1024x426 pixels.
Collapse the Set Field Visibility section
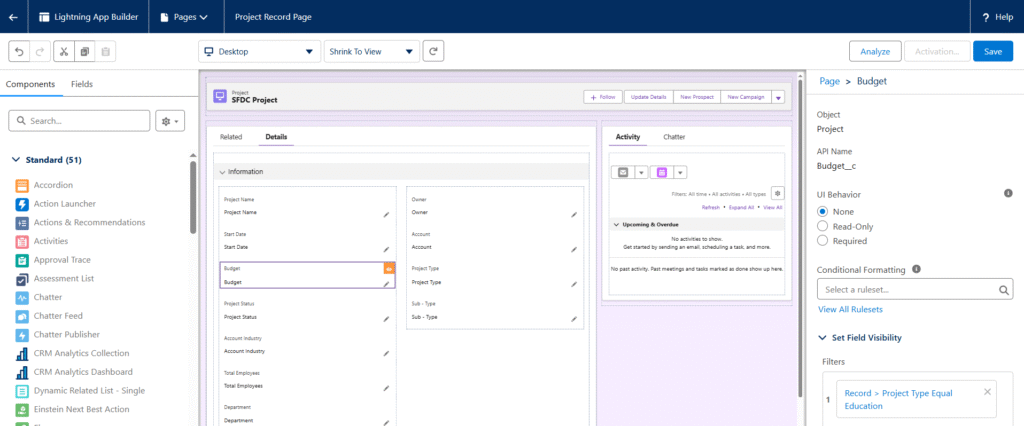tap(823, 338)
